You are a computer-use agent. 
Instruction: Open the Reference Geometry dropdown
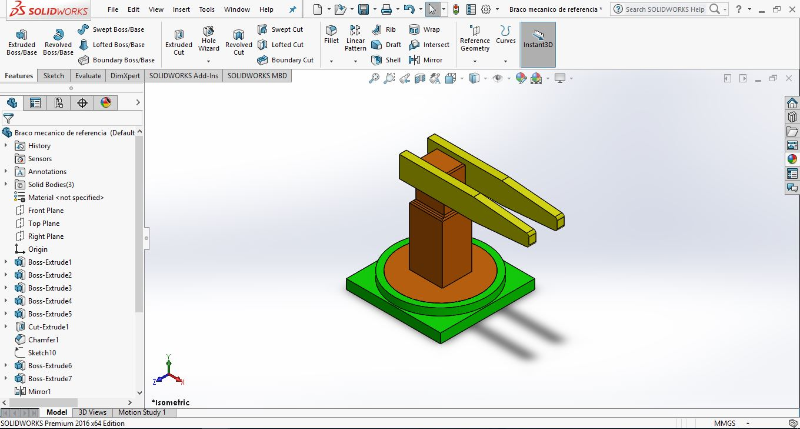point(474,61)
